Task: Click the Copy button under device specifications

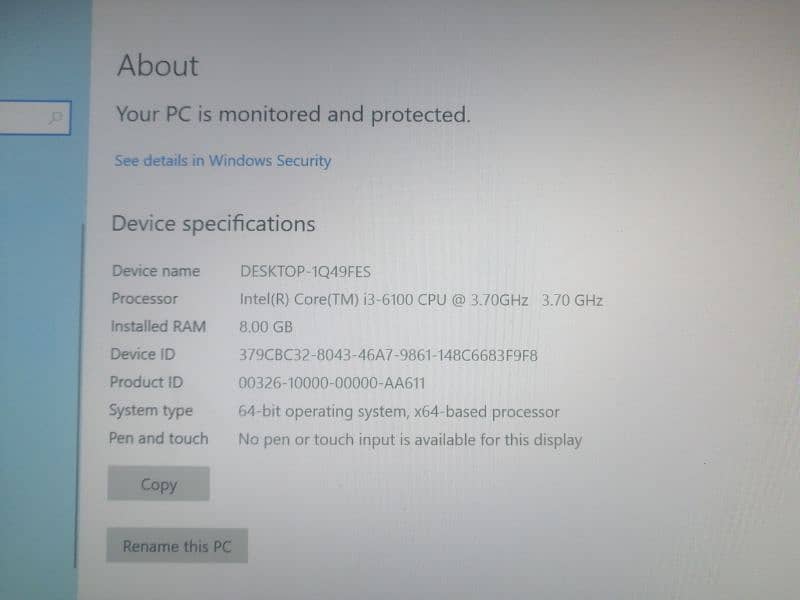Action: [158, 484]
